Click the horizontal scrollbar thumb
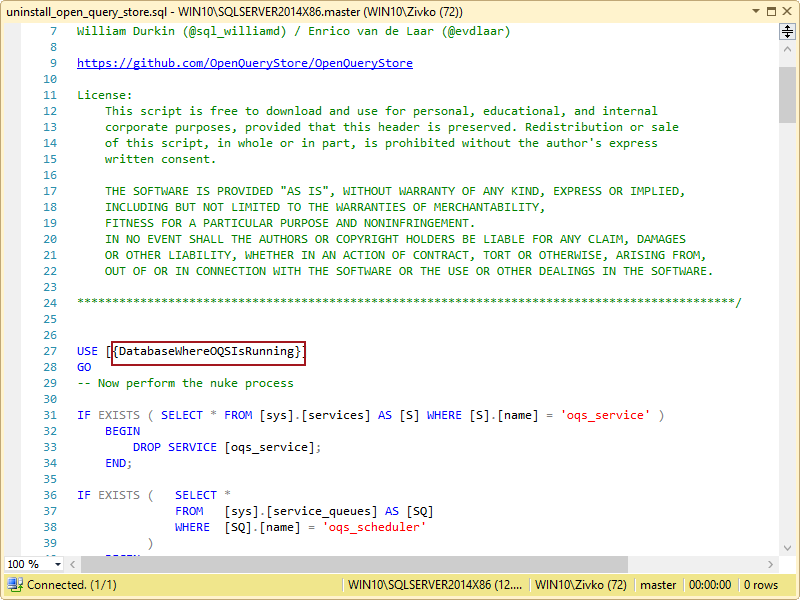 (355, 564)
